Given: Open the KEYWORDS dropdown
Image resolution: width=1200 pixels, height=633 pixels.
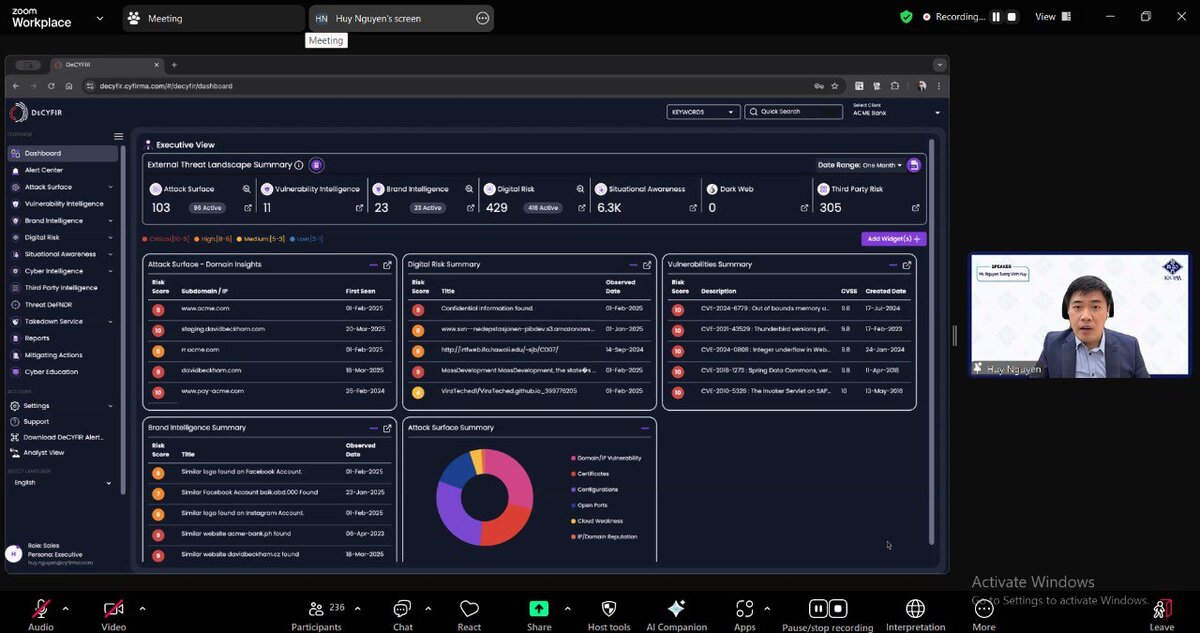Looking at the screenshot, I should (703, 112).
